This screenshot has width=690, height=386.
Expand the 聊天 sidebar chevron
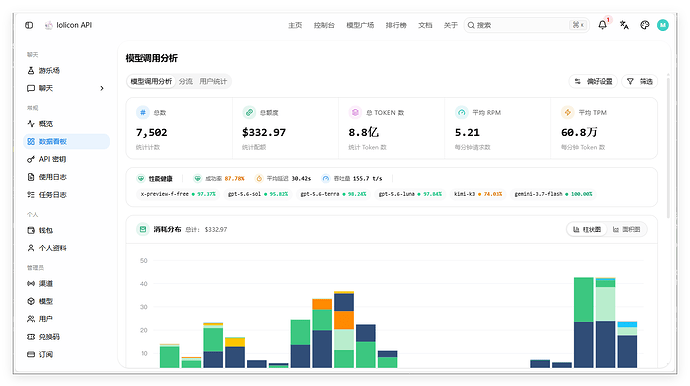click(x=102, y=88)
